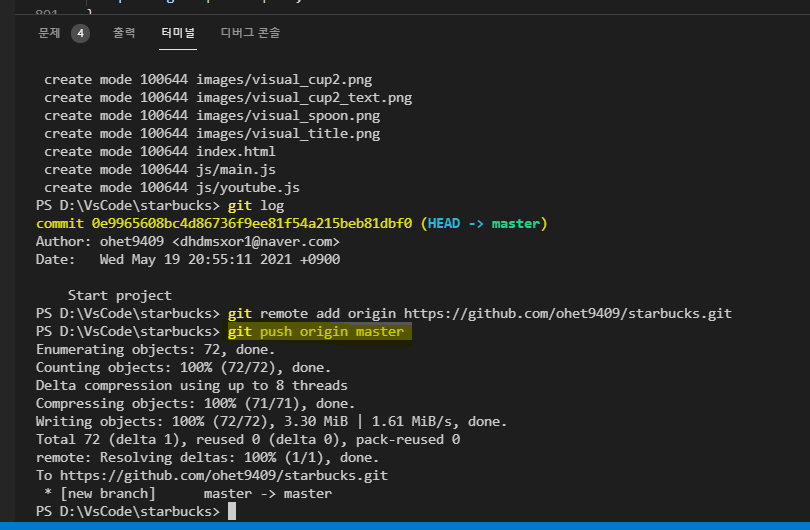Click 'Enumerating objects: 72, done.' line
This screenshot has width=810, height=530.
click(x=155, y=350)
